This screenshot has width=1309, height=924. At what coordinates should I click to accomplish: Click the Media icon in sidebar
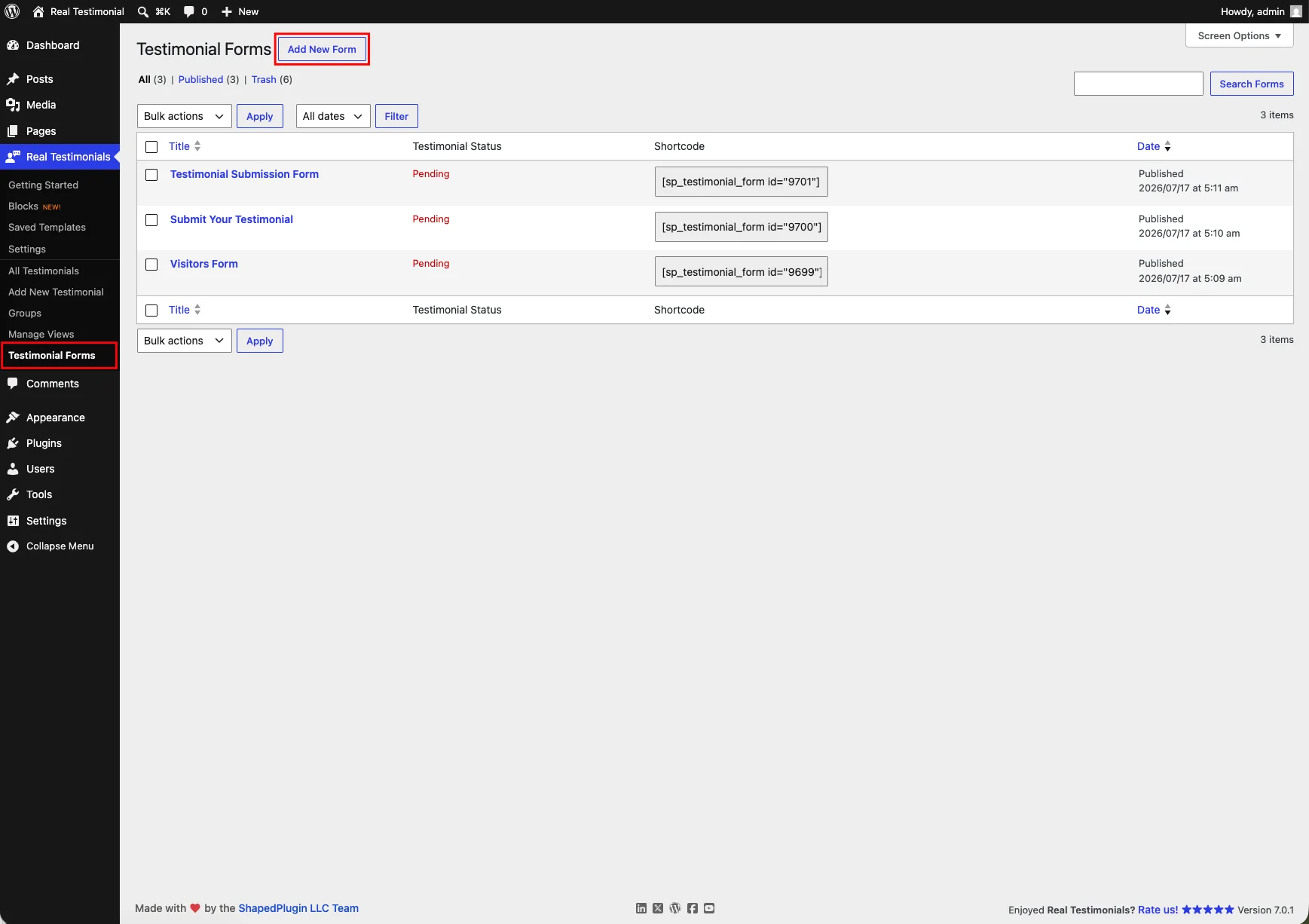pyautogui.click(x=13, y=105)
